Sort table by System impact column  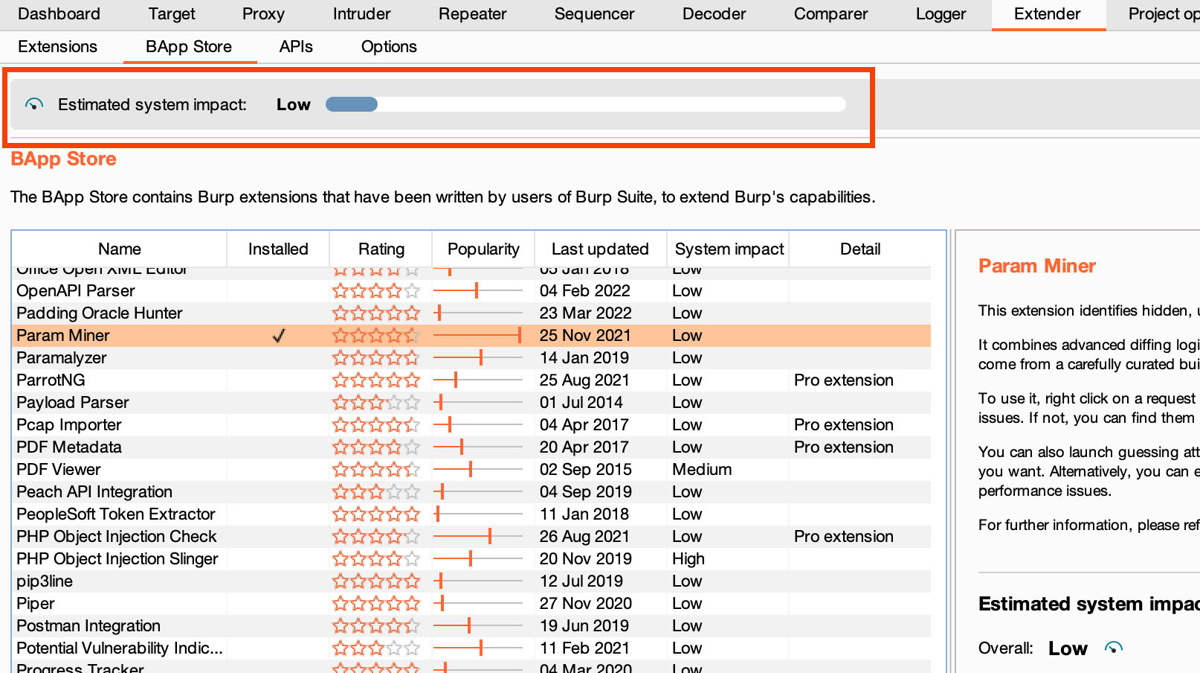(x=729, y=249)
